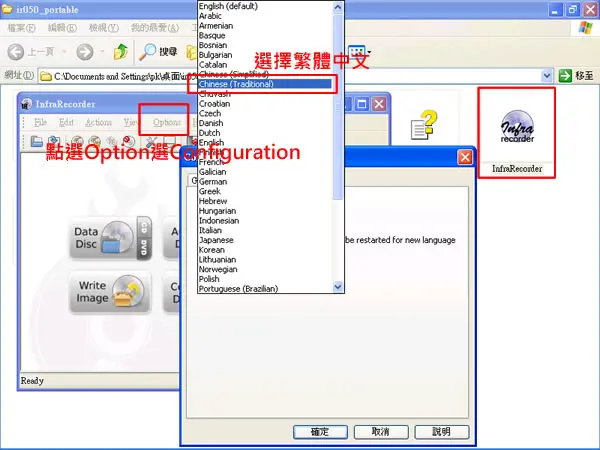This screenshot has width=600, height=450.
Task: Click the 說明 Help button
Action: tap(442, 432)
